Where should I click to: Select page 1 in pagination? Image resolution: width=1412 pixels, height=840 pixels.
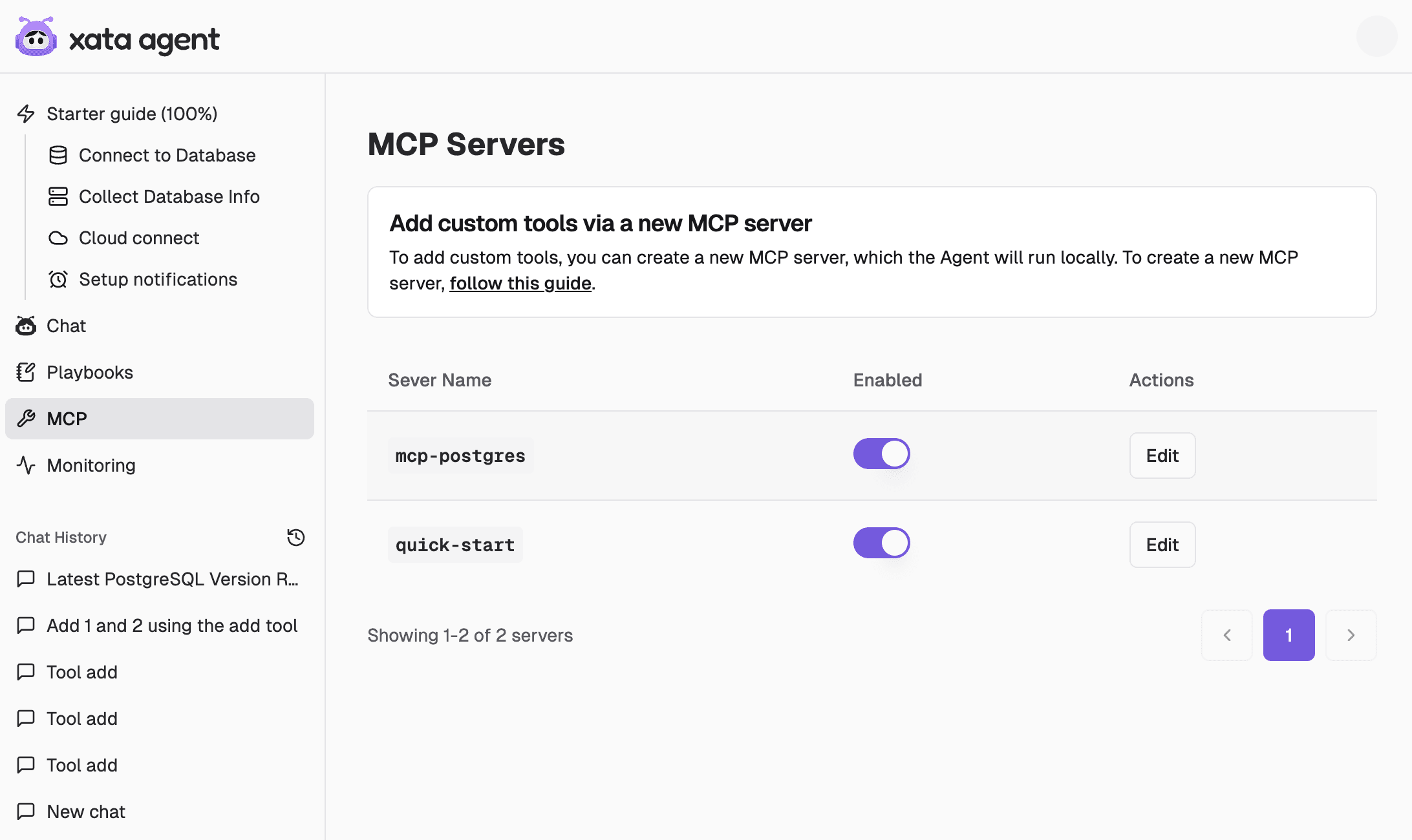[x=1289, y=635]
